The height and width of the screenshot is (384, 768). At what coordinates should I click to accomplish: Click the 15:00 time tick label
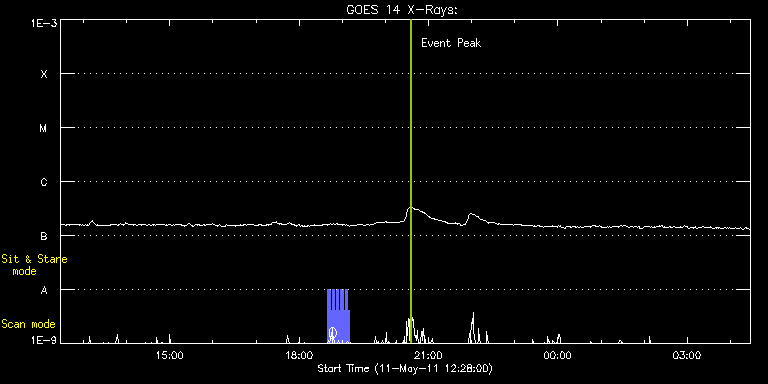click(x=169, y=355)
